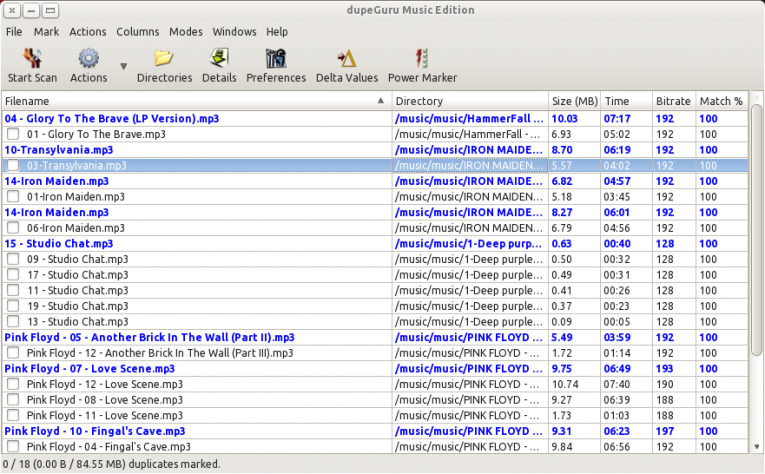
Task: Click the duplicates marked status bar text
Action: [111, 464]
